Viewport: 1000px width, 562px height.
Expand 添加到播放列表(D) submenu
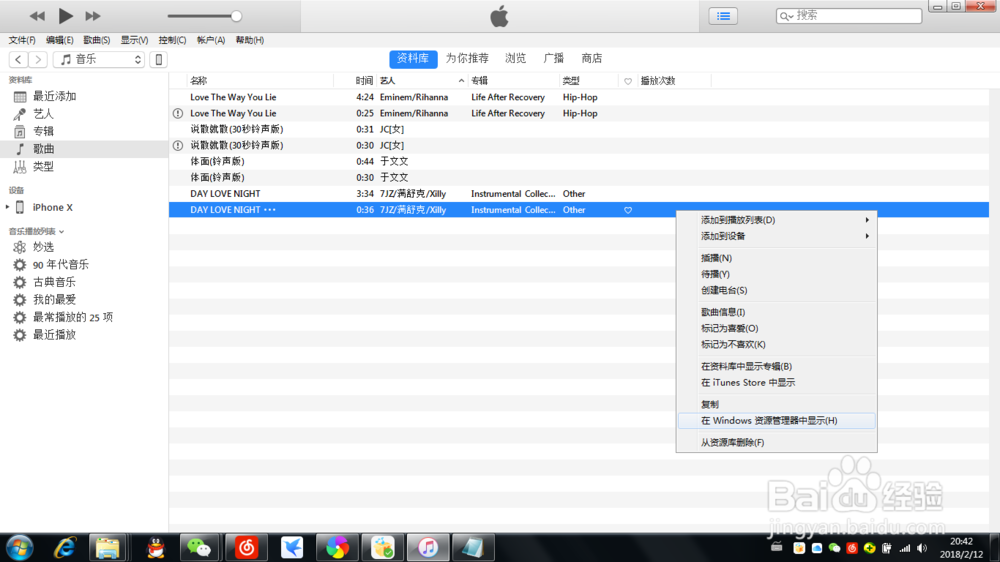tap(777, 220)
